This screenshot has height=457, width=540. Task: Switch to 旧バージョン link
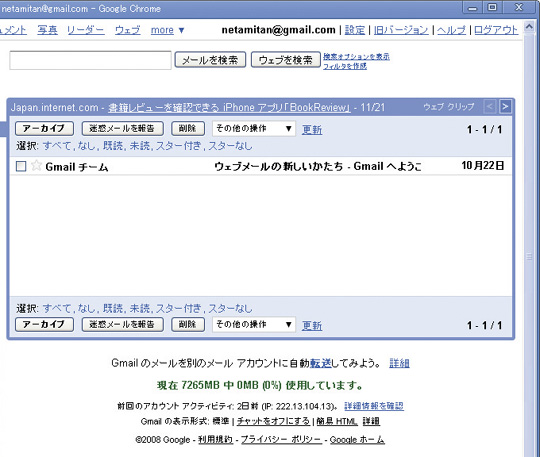[x=401, y=30]
